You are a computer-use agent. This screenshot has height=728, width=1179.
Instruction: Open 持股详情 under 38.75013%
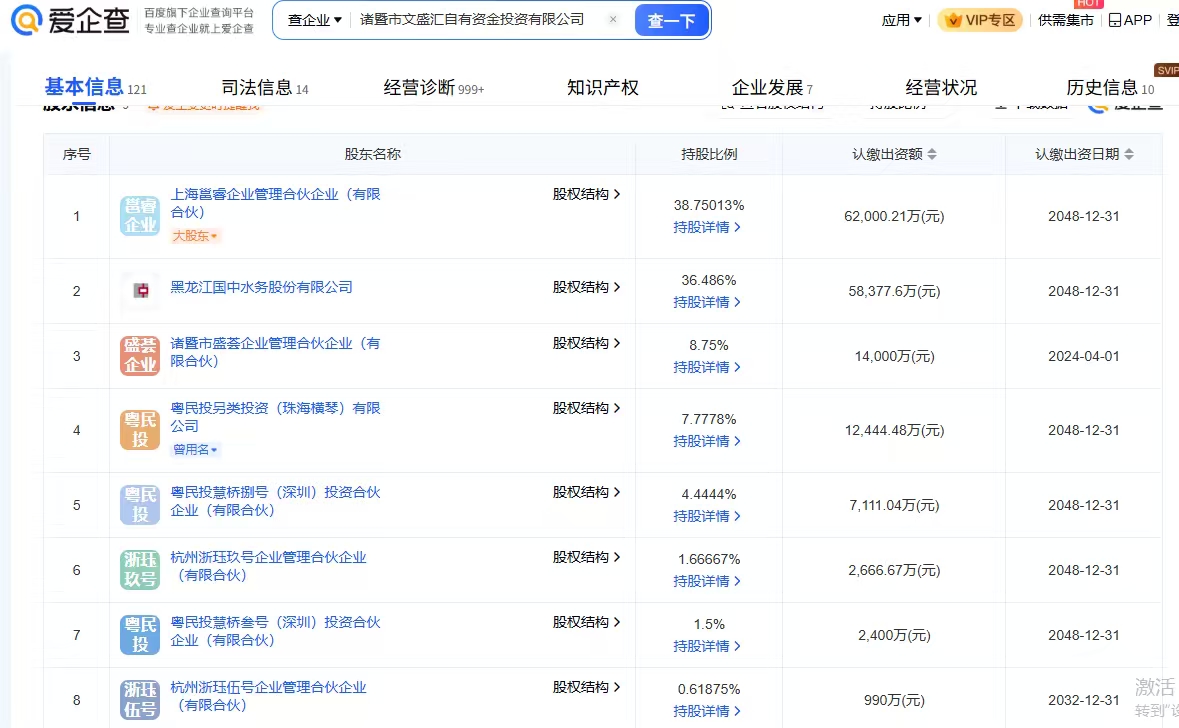coord(707,227)
